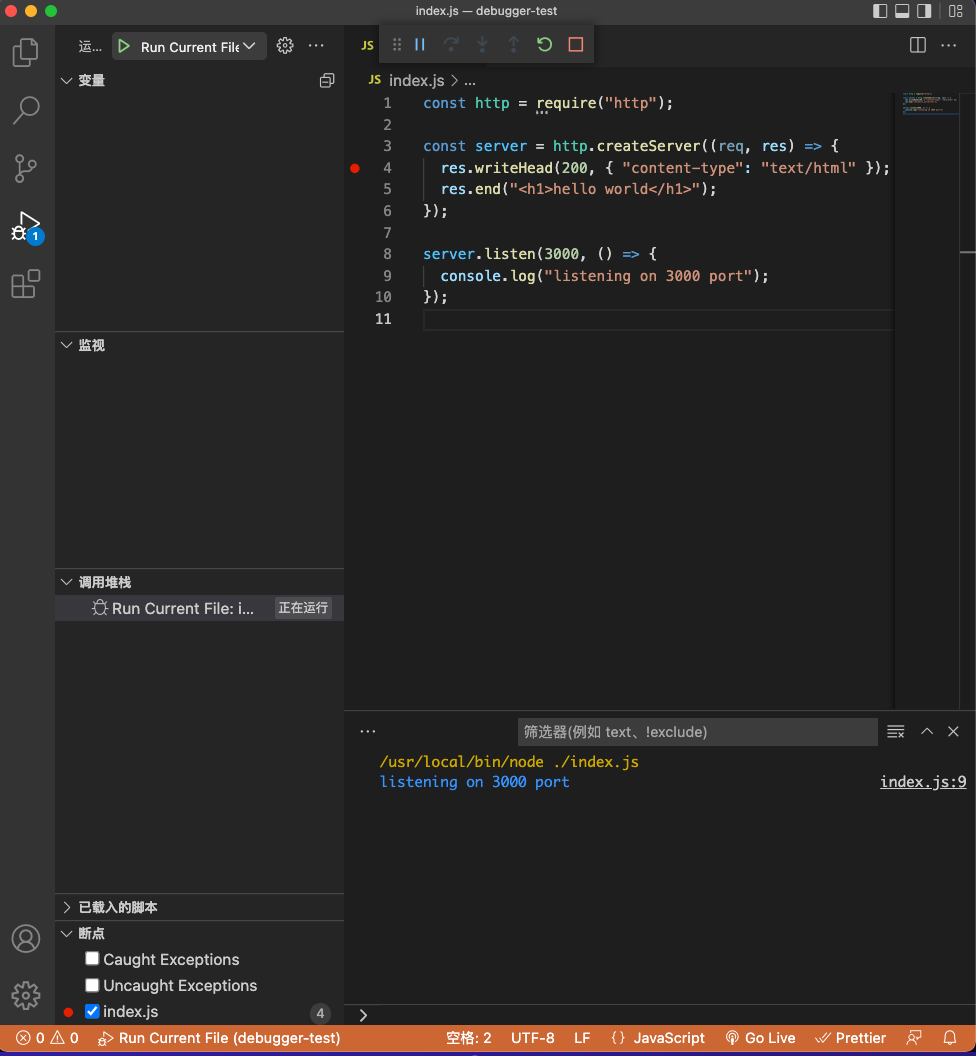This screenshot has height=1056, width=976.
Task: Maximize the panel with the chevron up
Action: pyautogui.click(x=927, y=731)
